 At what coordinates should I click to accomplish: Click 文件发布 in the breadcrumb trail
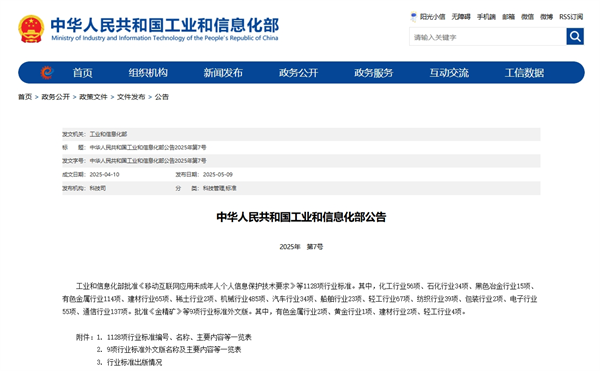[x=131, y=97]
